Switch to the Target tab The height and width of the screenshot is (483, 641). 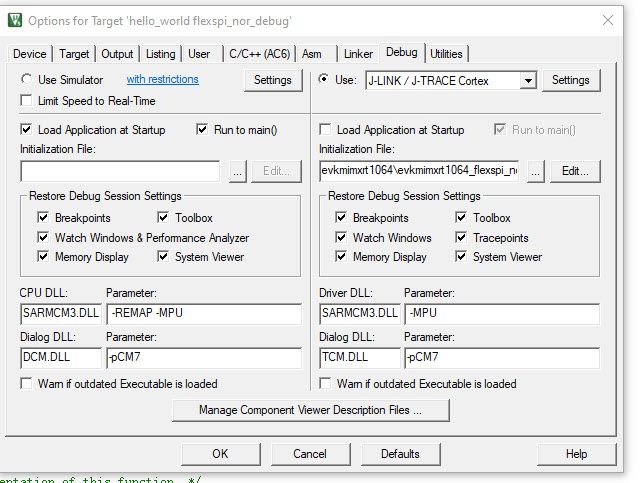tap(74, 54)
